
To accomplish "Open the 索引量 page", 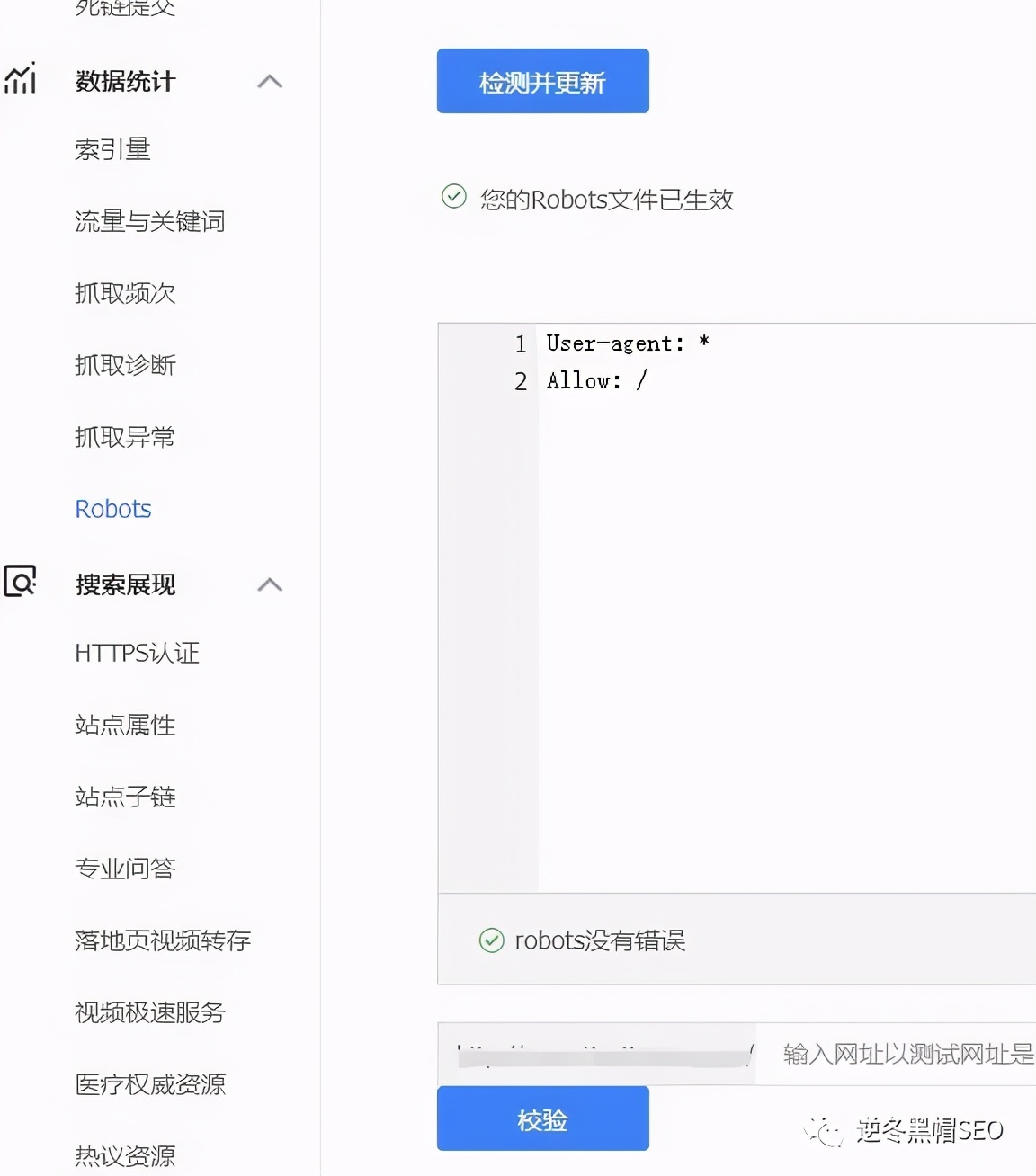I will pyautogui.click(x=114, y=149).
